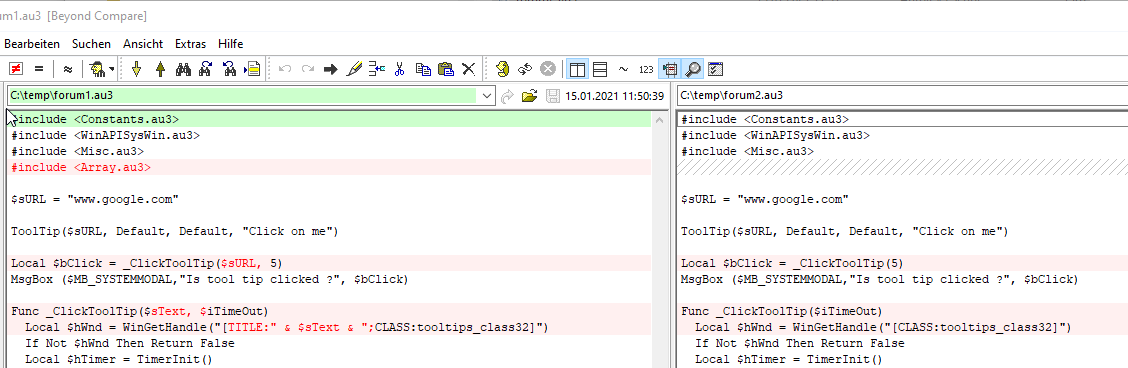Click the greyed Redo arrow
This screenshot has width=1128, height=368.
[307, 69]
